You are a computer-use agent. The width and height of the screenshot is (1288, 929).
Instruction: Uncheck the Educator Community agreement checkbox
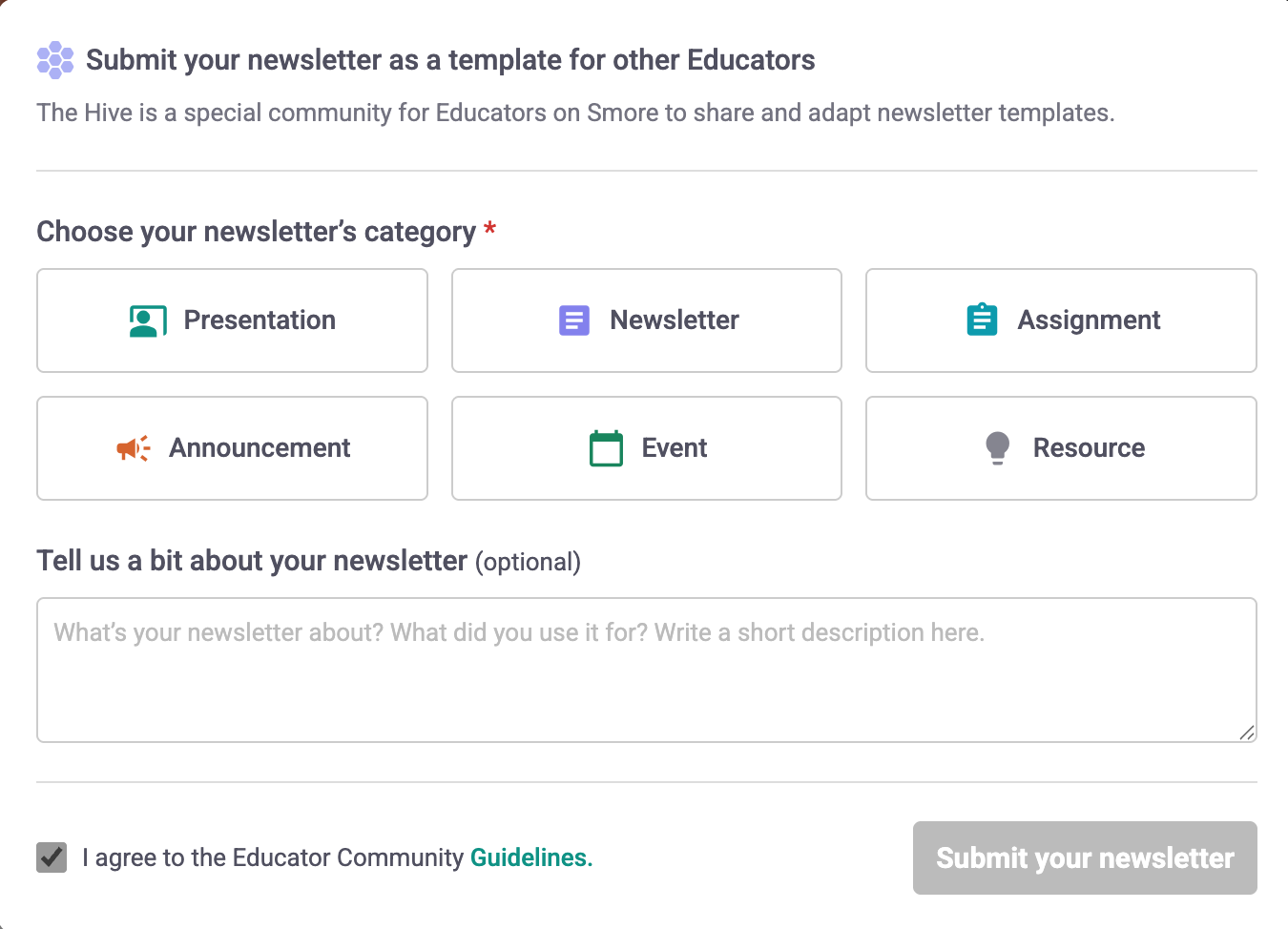pyautogui.click(x=52, y=857)
